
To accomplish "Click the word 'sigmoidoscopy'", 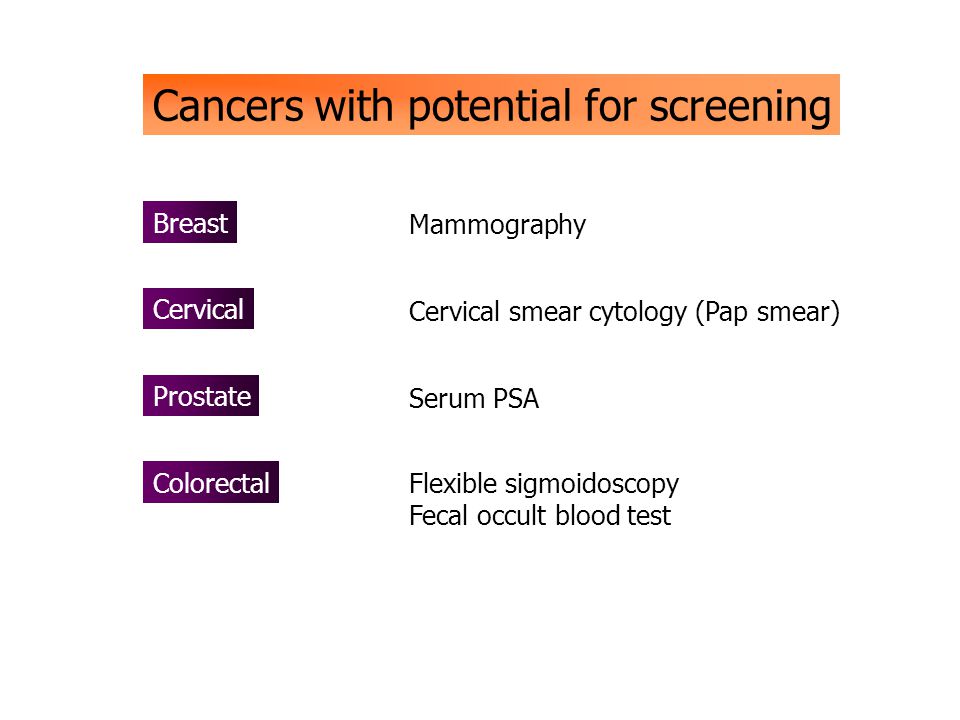I will (591, 486).
